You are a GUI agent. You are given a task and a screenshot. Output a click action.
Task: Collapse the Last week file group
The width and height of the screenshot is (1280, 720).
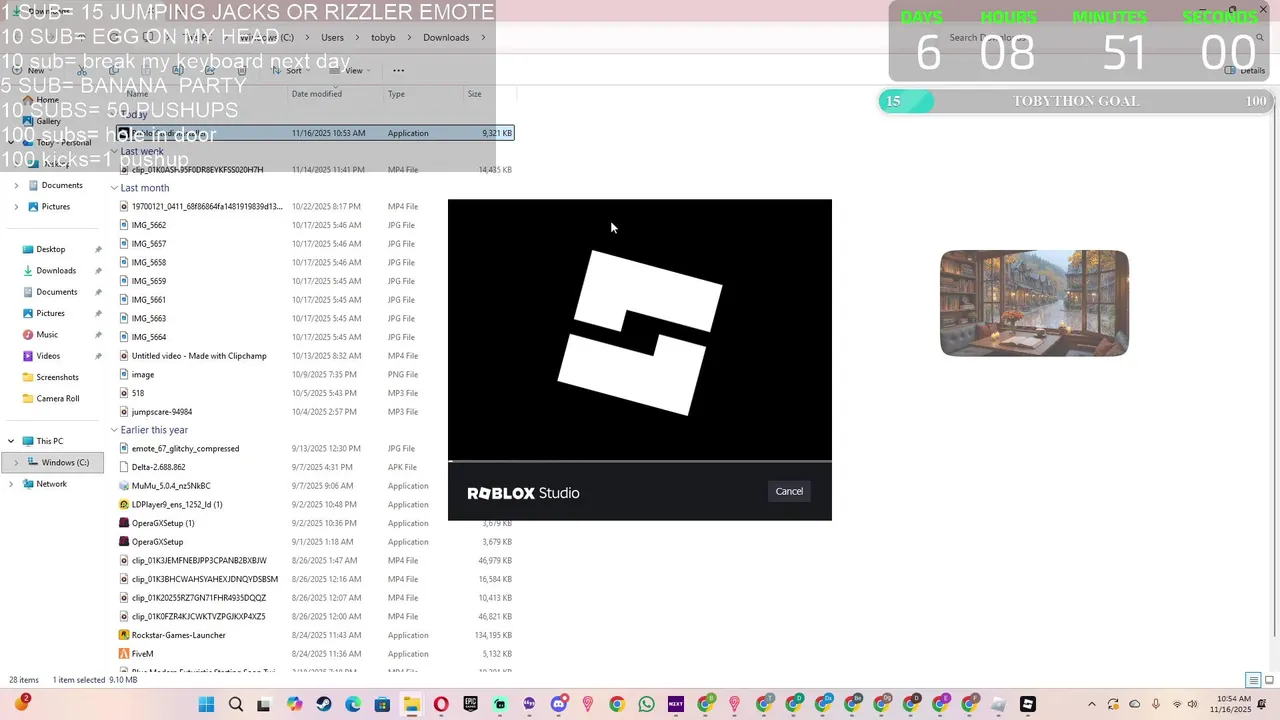pos(114,152)
